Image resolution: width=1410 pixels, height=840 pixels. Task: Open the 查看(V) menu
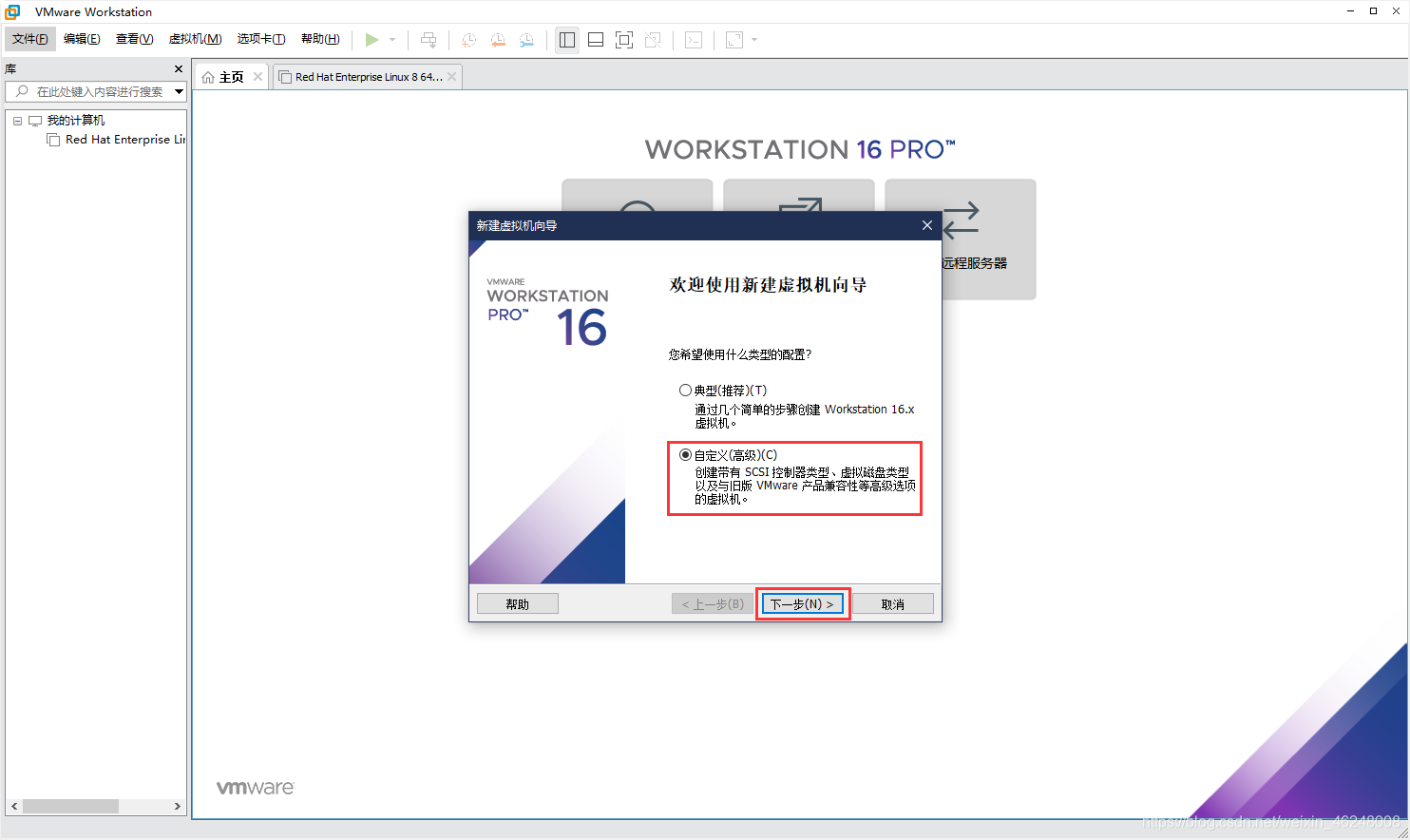point(134,39)
